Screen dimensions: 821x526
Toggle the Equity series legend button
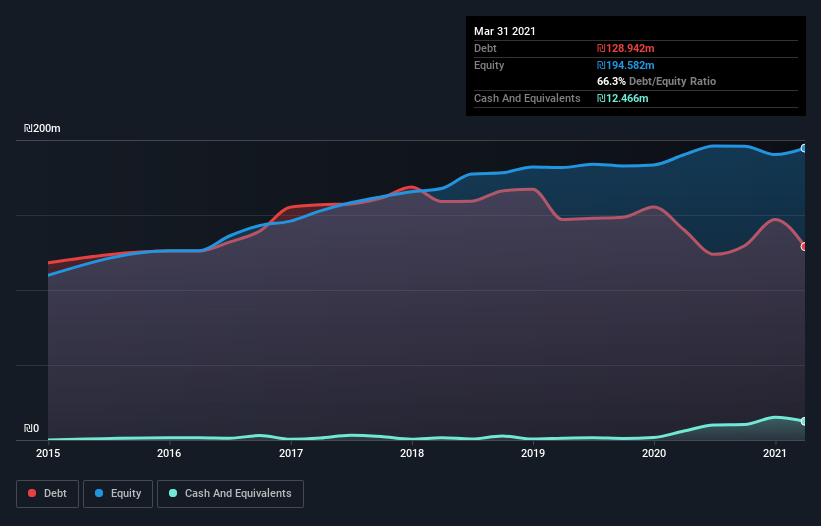tap(118, 494)
